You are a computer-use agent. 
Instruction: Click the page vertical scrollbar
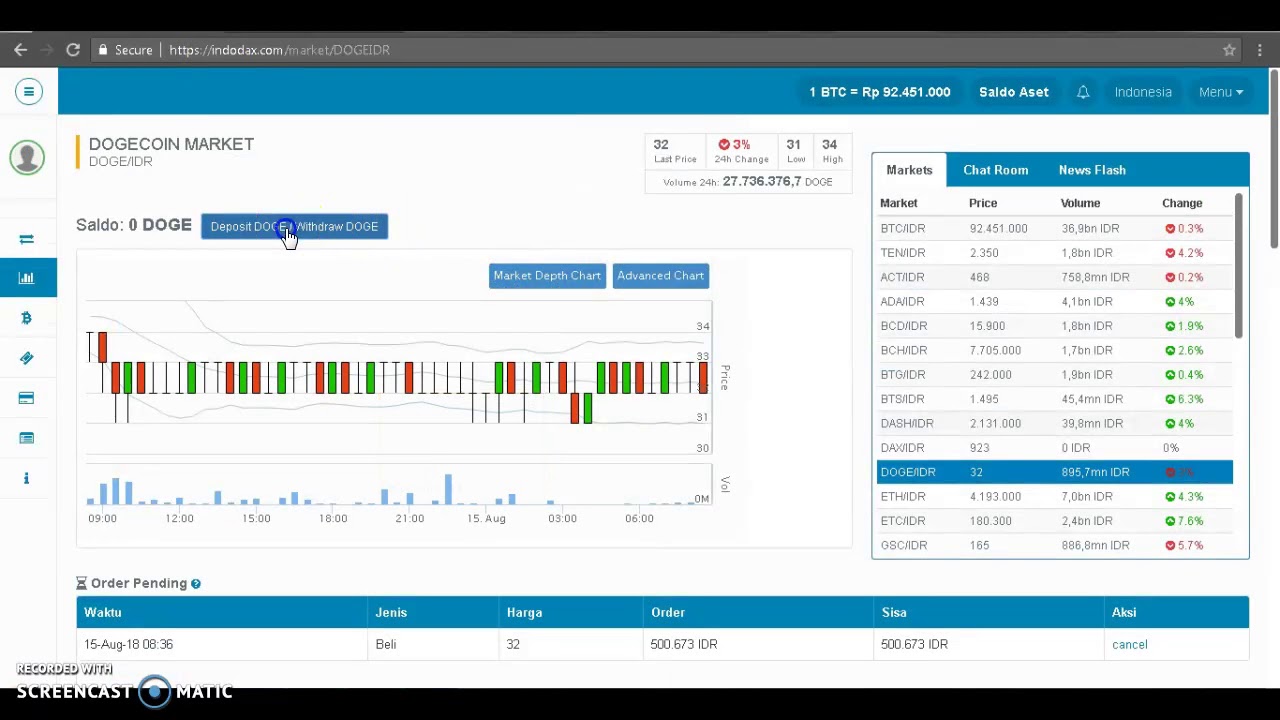(1273, 160)
